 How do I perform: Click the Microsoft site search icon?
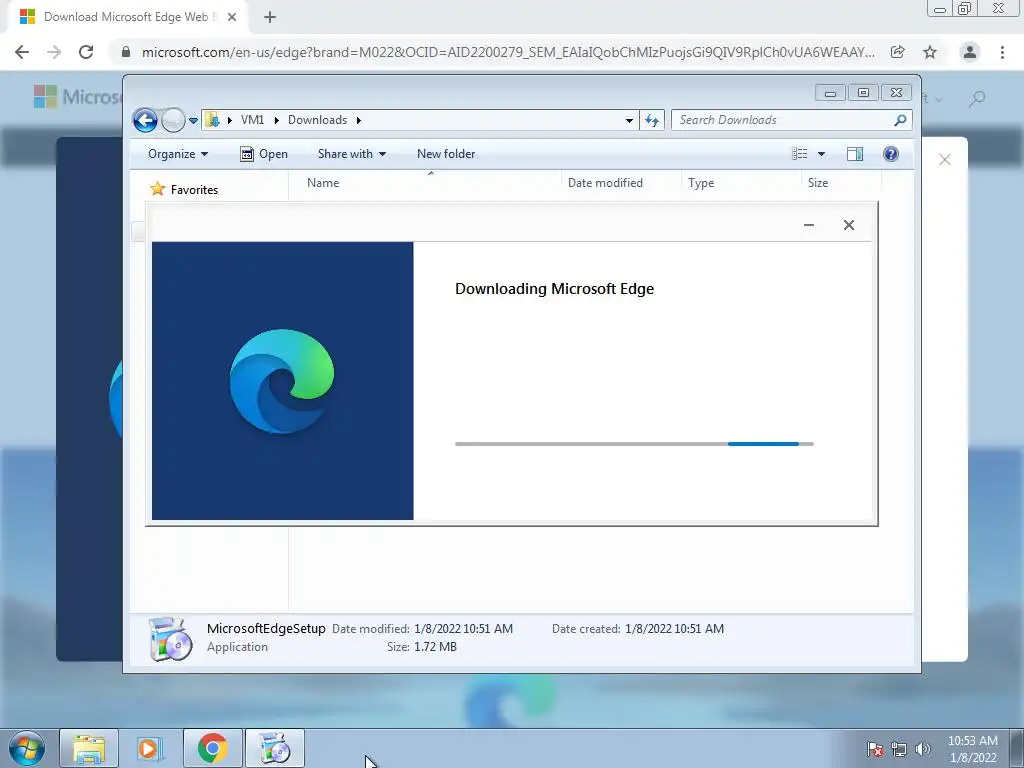click(x=977, y=99)
